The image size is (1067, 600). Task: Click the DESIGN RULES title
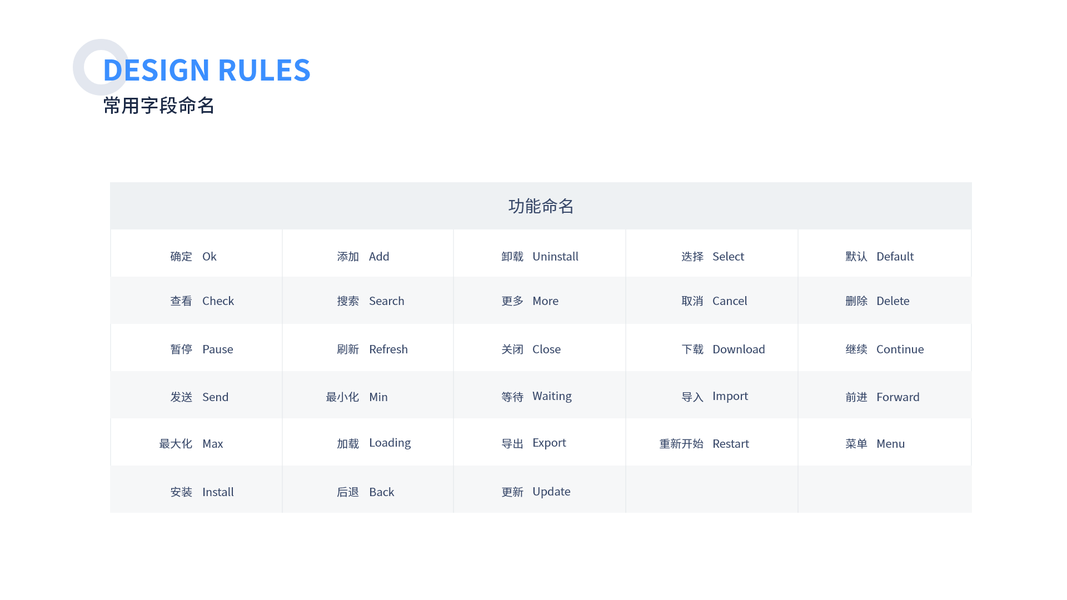point(206,70)
